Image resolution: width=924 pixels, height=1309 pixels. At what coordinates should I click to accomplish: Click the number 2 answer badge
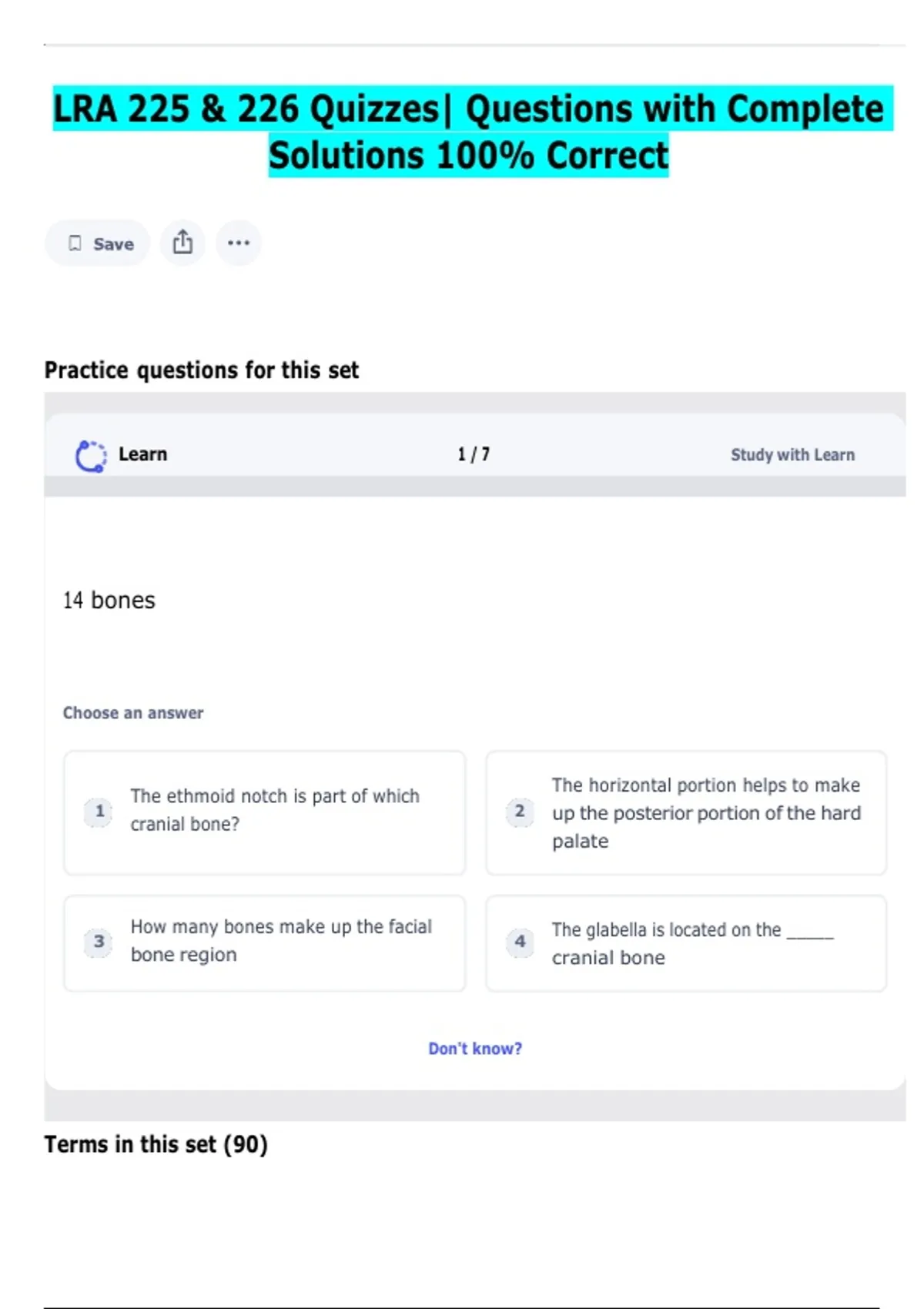520,812
